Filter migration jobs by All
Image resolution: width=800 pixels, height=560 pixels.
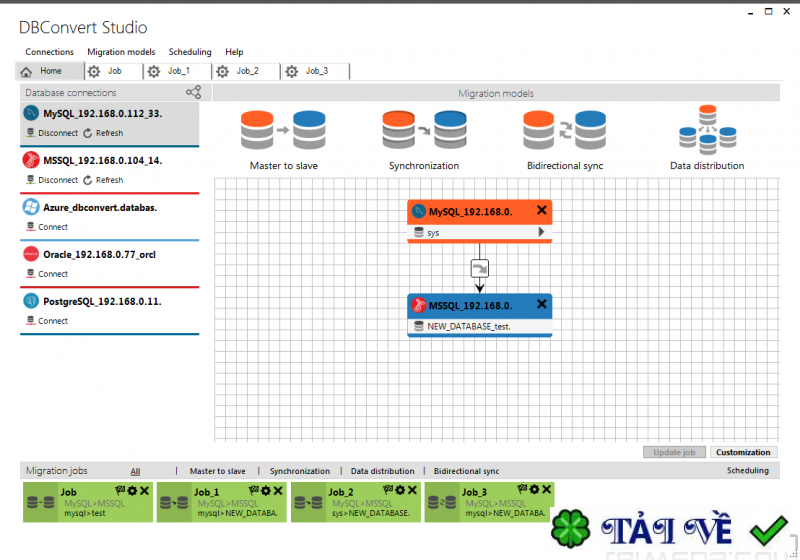135,471
